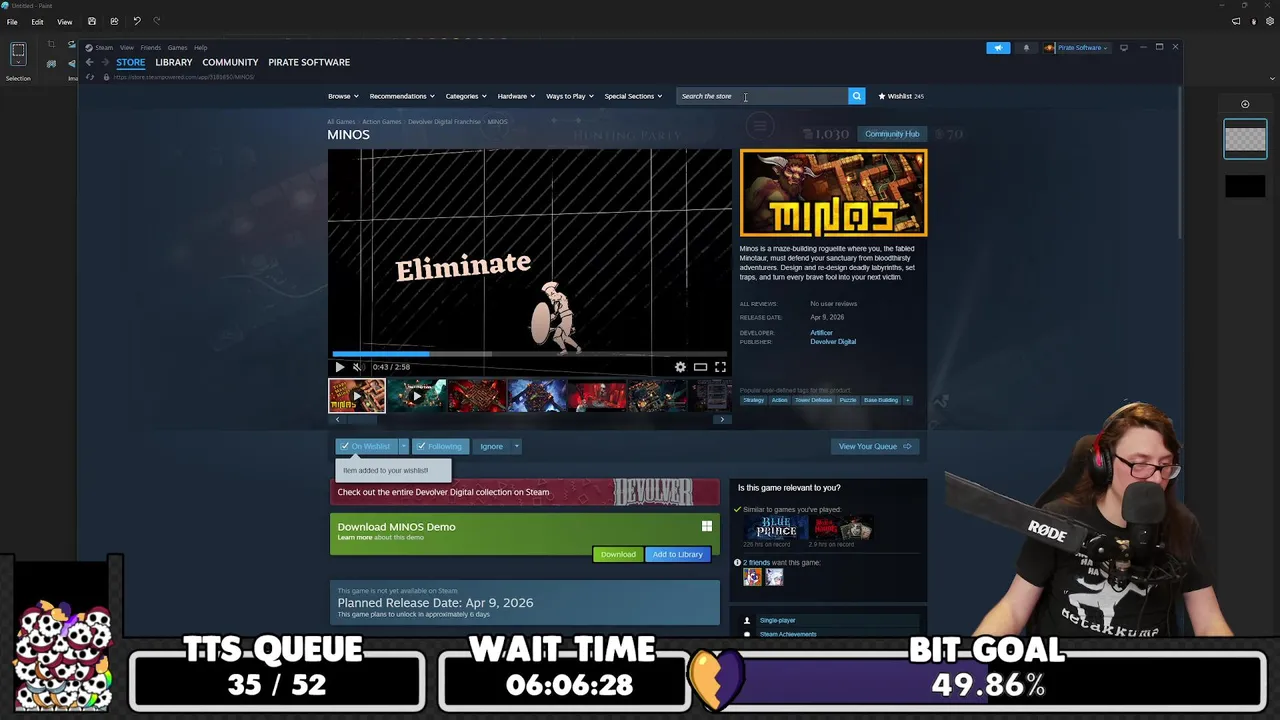Screen dimensions: 1280x720
Task: Unmute the trailer video
Action: 357,367
